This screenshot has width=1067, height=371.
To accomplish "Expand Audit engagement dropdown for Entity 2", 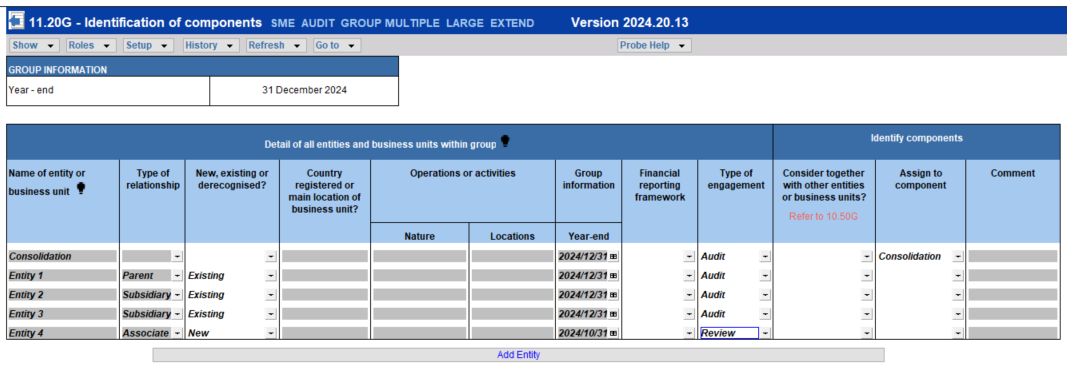I will pyautogui.click(x=765, y=295).
